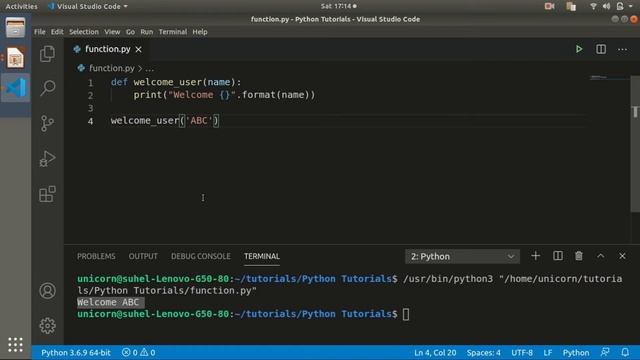The width and height of the screenshot is (640, 360).
Task: Click function.py in the breadcrumb
Action: pyautogui.click(x=112, y=68)
